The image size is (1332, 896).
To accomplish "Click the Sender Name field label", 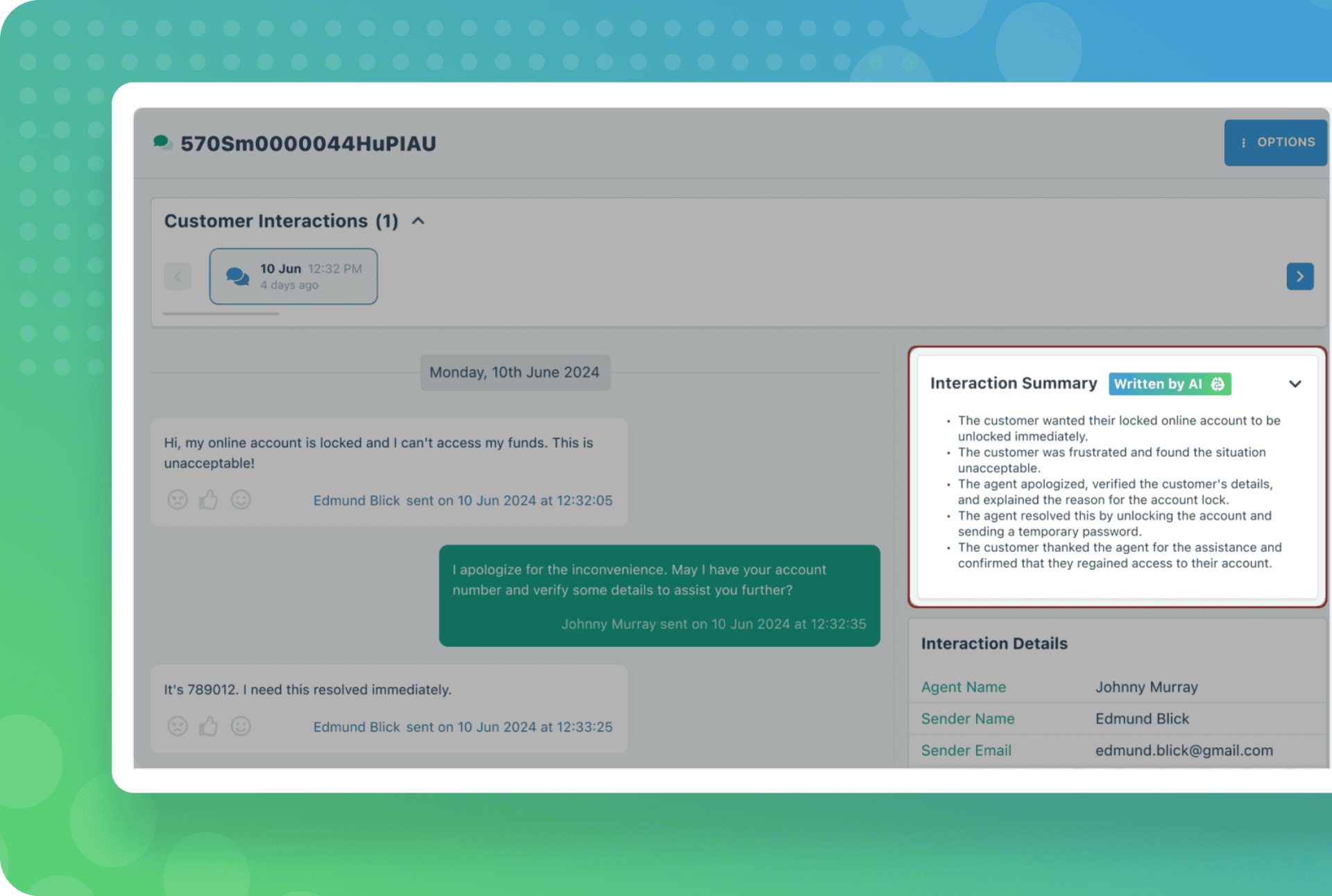I will [968, 719].
